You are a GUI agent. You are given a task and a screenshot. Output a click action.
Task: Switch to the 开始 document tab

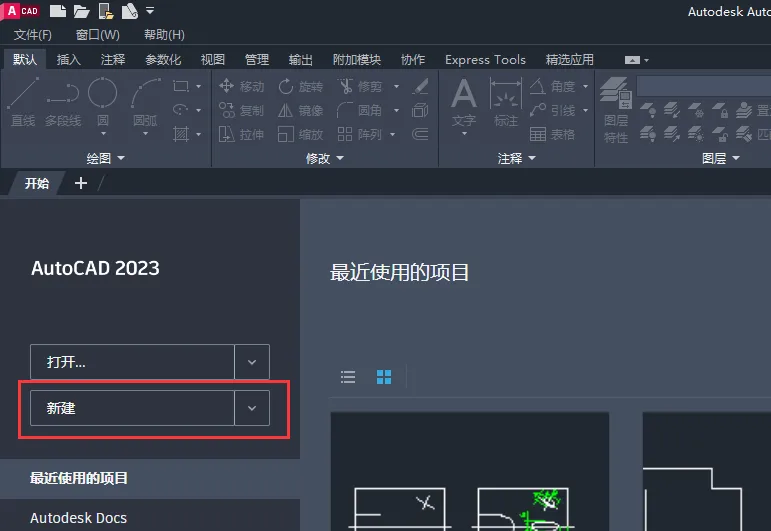[x=37, y=183]
